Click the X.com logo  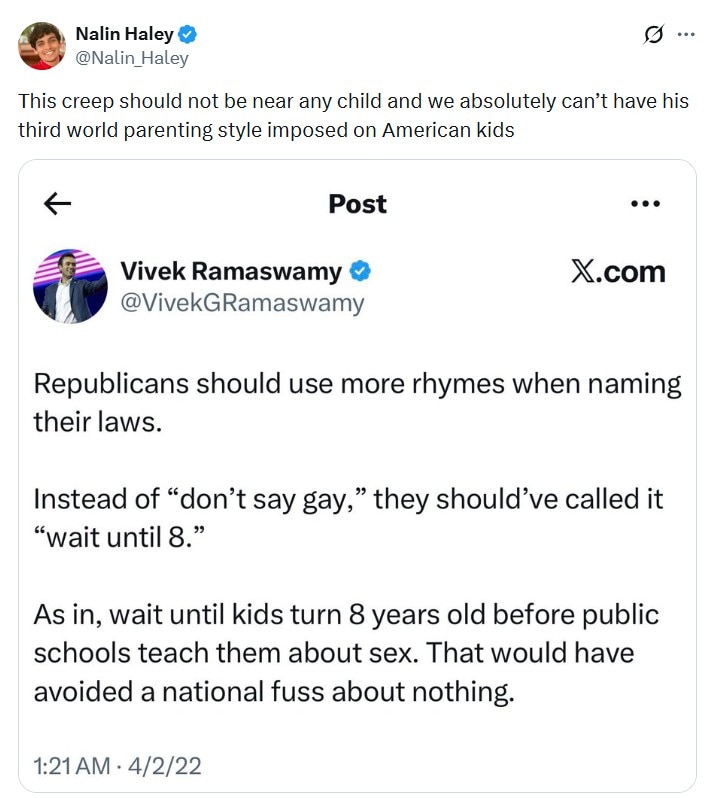[x=617, y=272]
